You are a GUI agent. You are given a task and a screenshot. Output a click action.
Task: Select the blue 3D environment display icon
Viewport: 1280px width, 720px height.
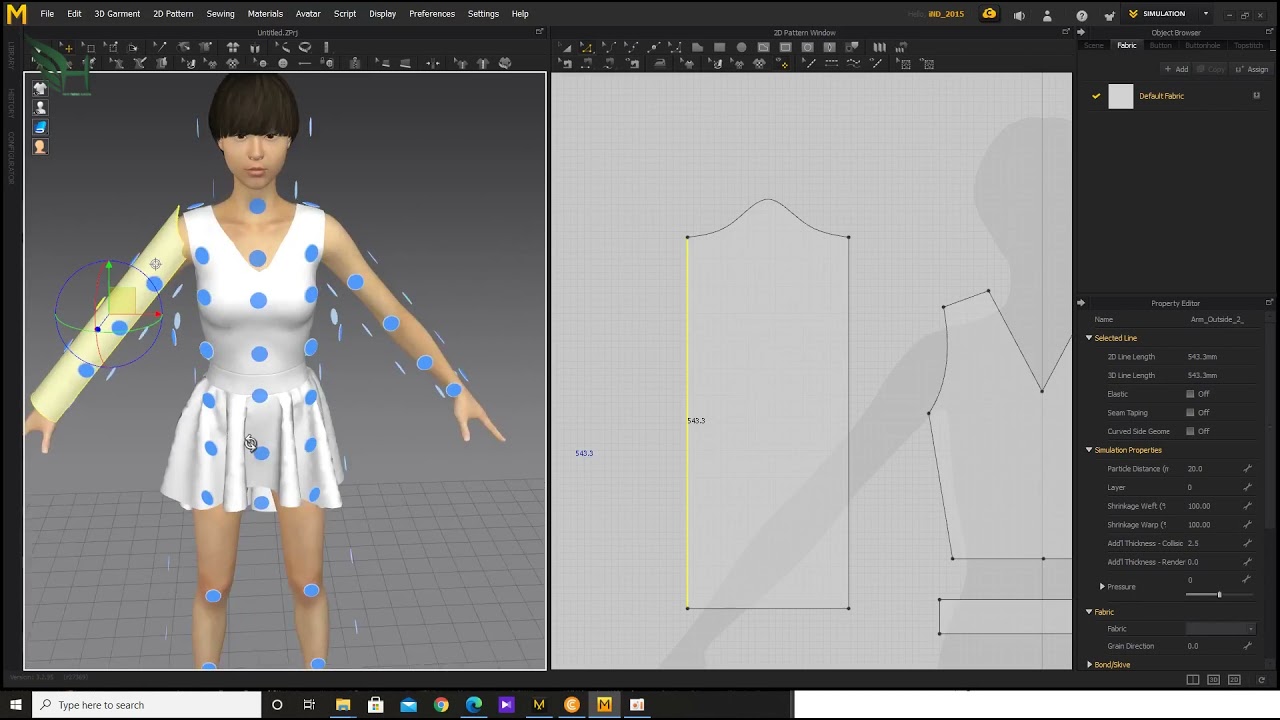coord(40,127)
